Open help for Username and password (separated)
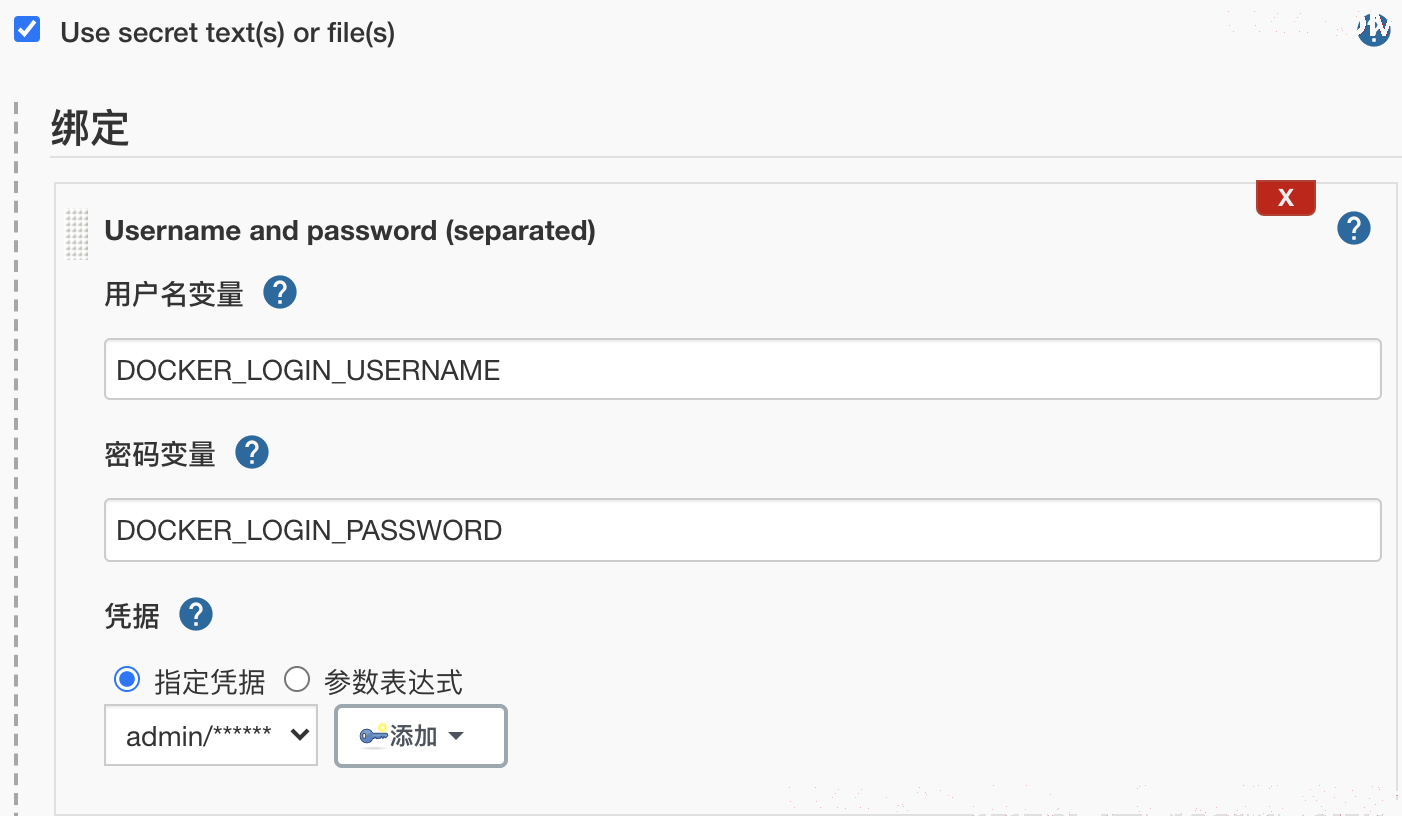Image resolution: width=1402 pixels, height=816 pixels. coord(1353,229)
